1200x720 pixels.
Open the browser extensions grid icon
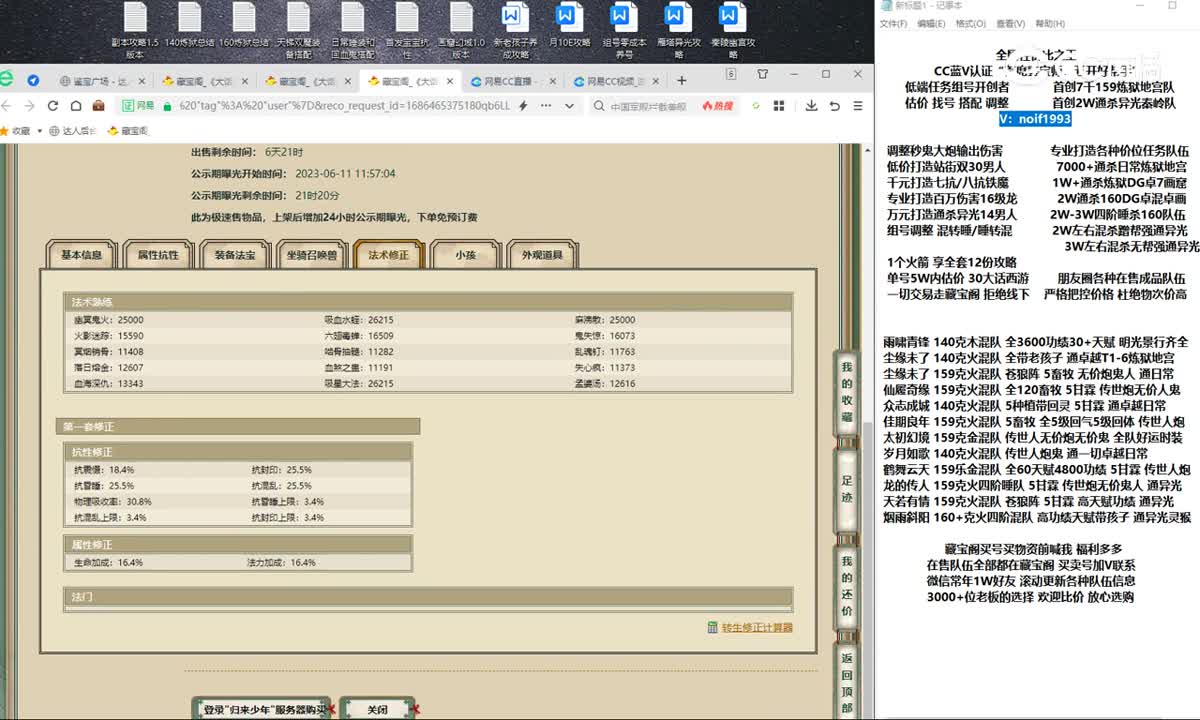(779, 106)
